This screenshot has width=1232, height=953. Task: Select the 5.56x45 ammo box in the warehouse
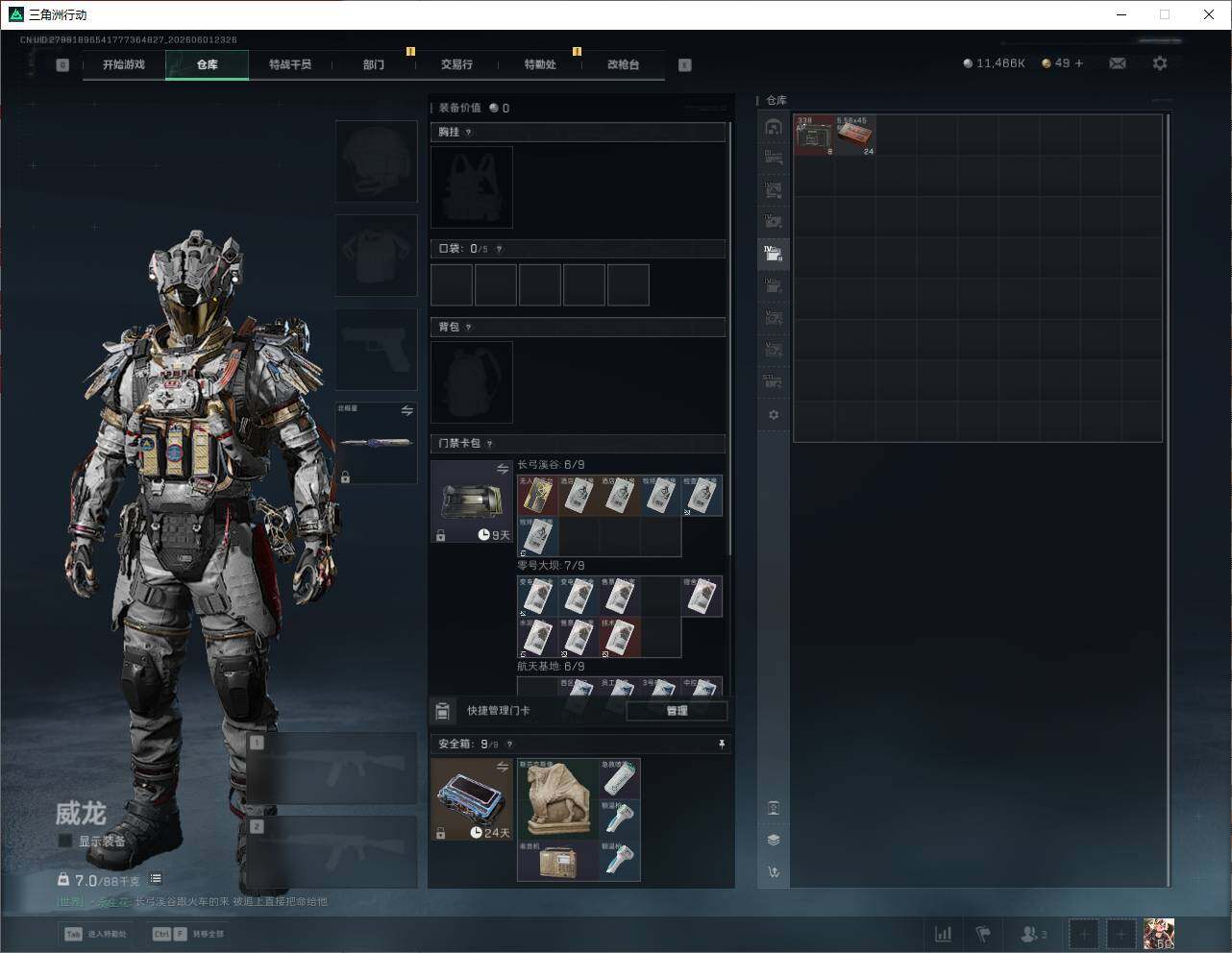tap(855, 135)
